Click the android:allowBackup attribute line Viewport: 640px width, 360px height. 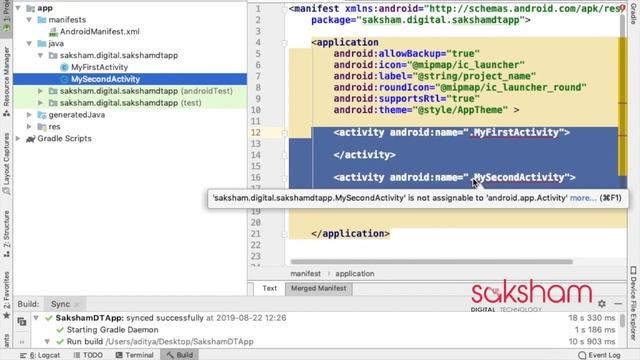coord(407,53)
